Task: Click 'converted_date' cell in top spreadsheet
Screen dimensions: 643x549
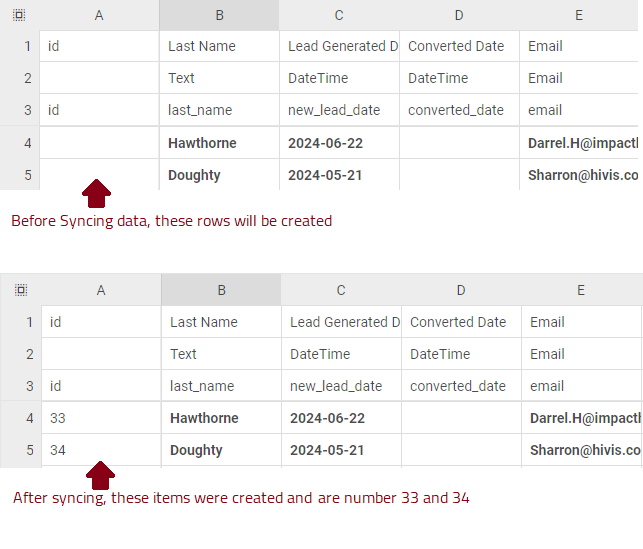Action: point(459,110)
